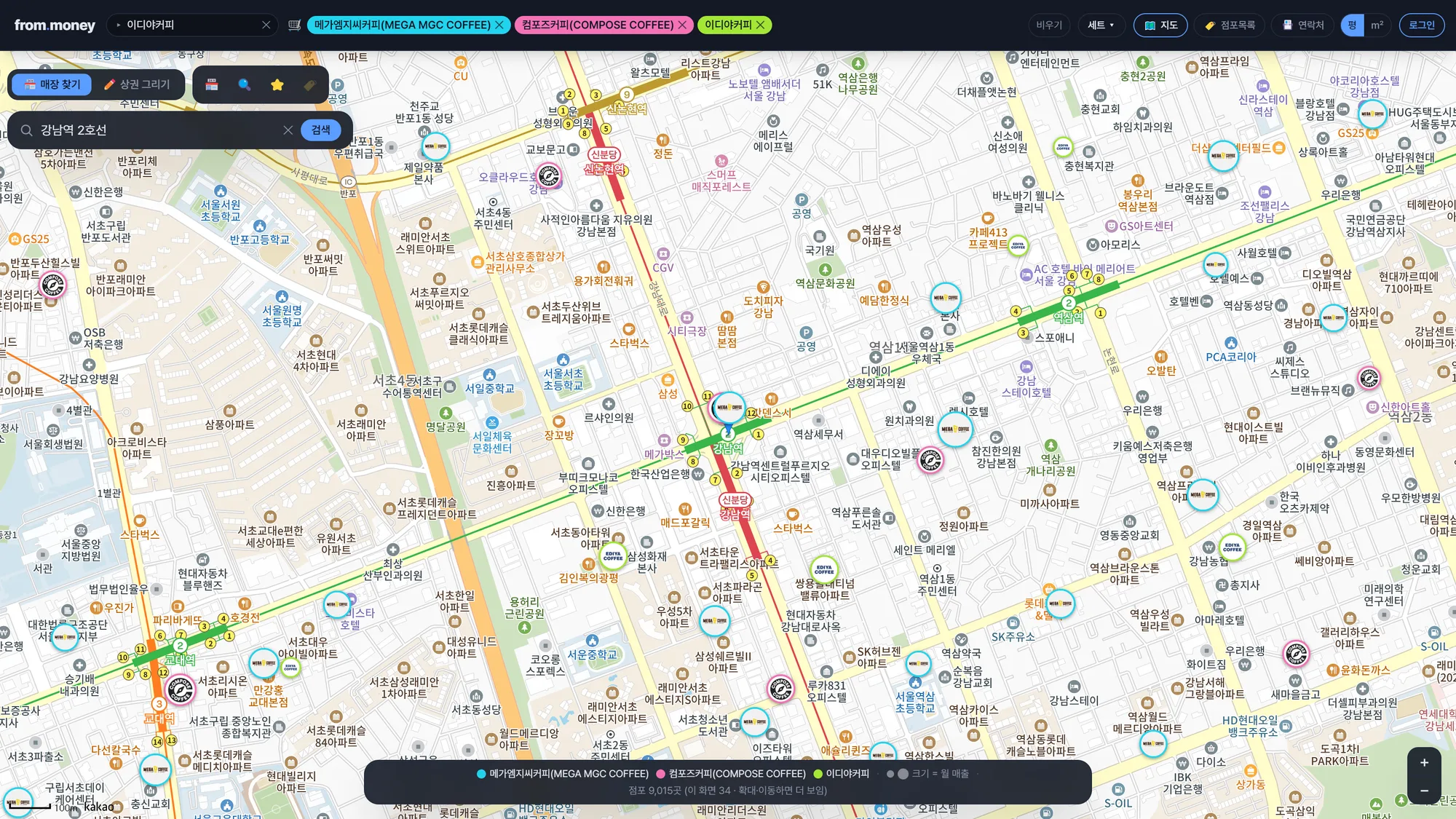Switch area unit to 평

click(x=1352, y=25)
